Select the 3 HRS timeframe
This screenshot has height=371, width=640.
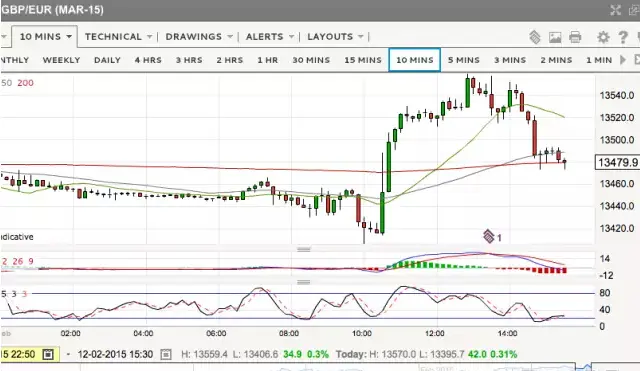189,60
